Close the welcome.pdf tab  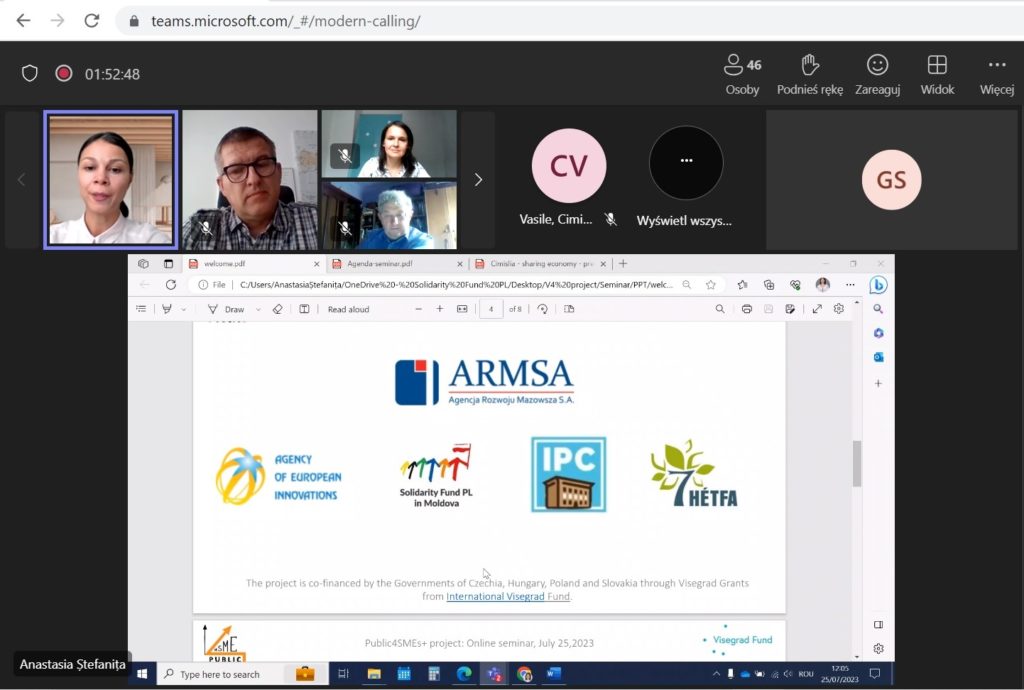(x=317, y=264)
